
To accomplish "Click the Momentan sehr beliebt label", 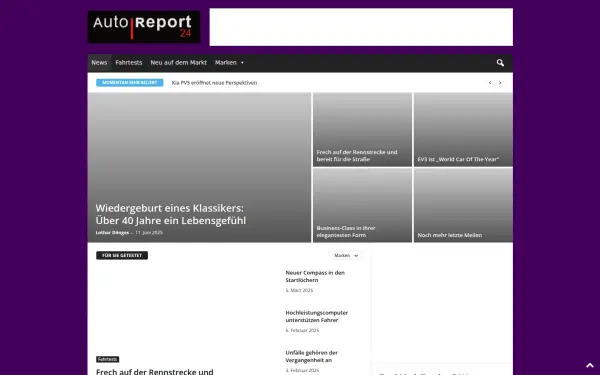I will pos(130,83).
